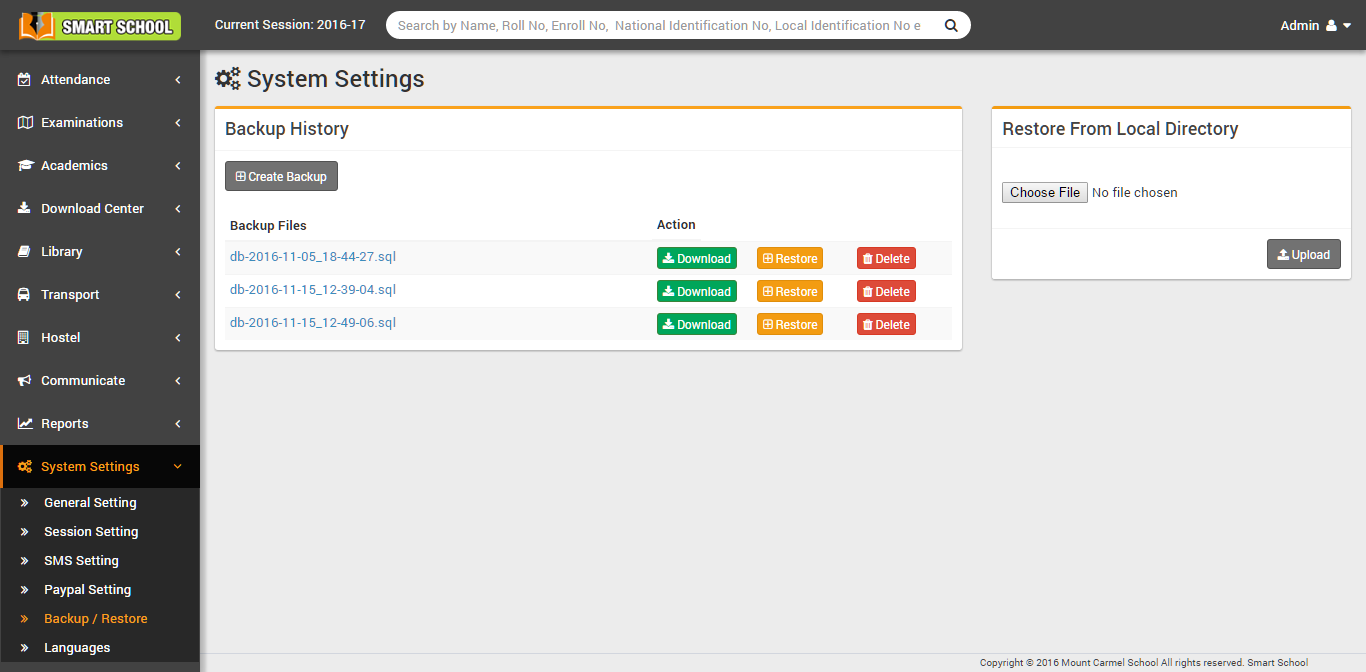Select the Examinations book icon
The height and width of the screenshot is (672, 1366).
tap(23, 122)
